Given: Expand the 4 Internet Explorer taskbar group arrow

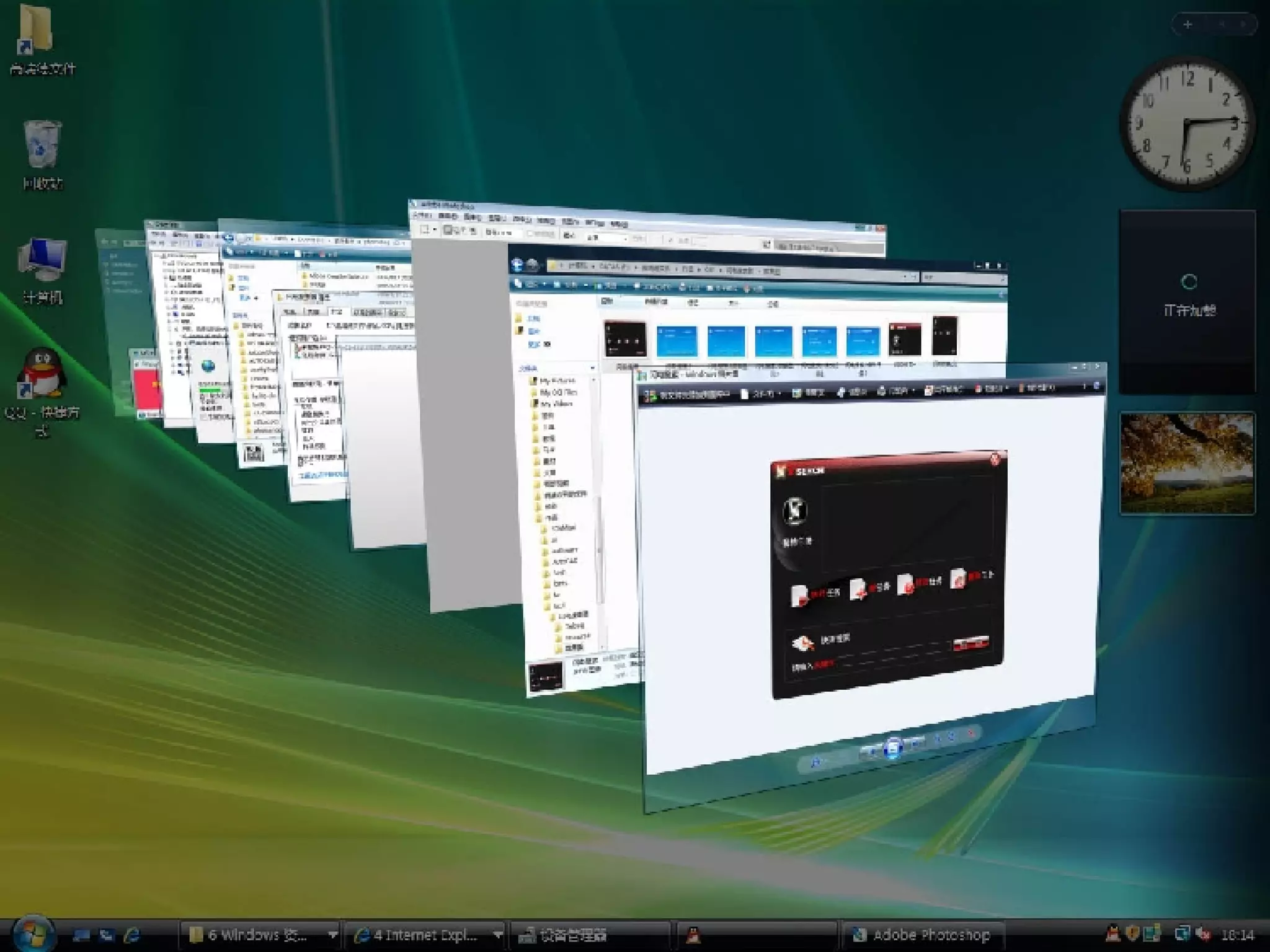Looking at the screenshot, I should coord(497,935).
